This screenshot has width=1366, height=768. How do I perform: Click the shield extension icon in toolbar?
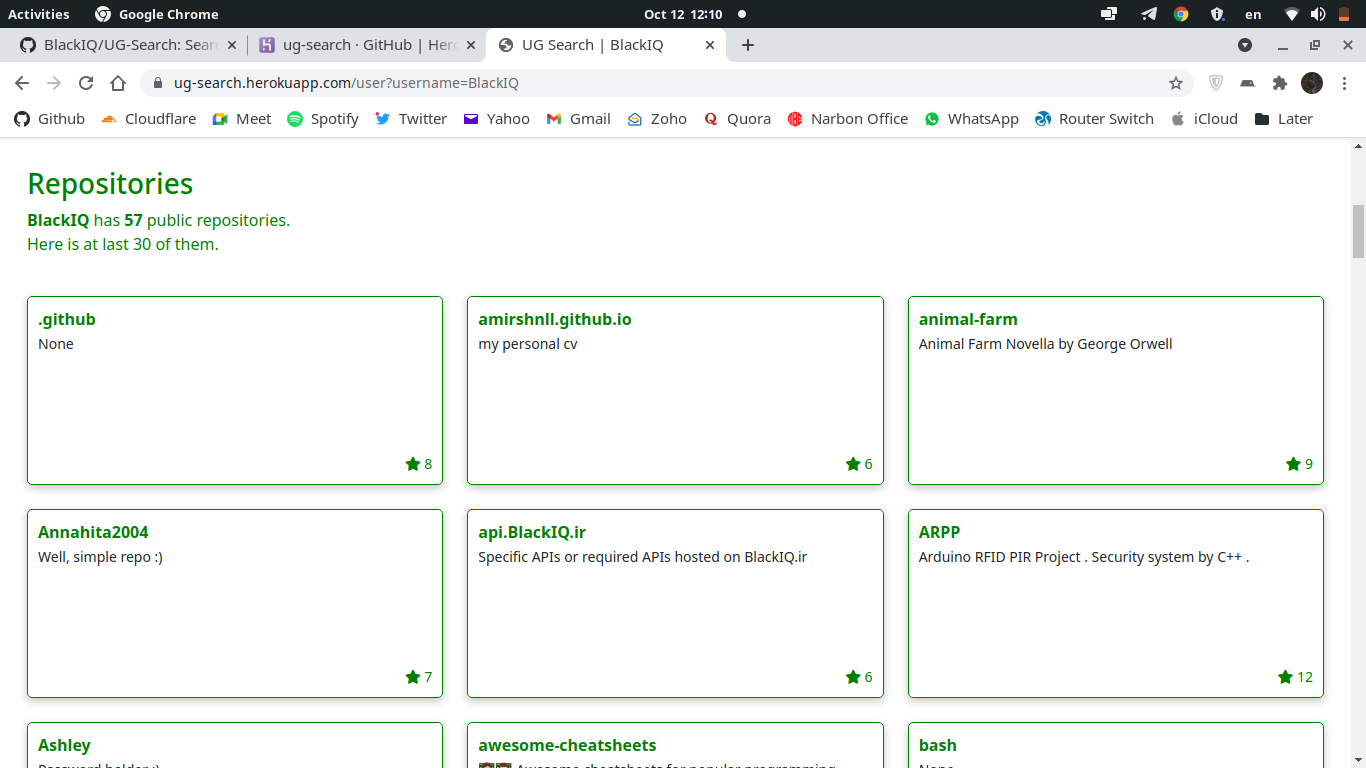coord(1216,83)
